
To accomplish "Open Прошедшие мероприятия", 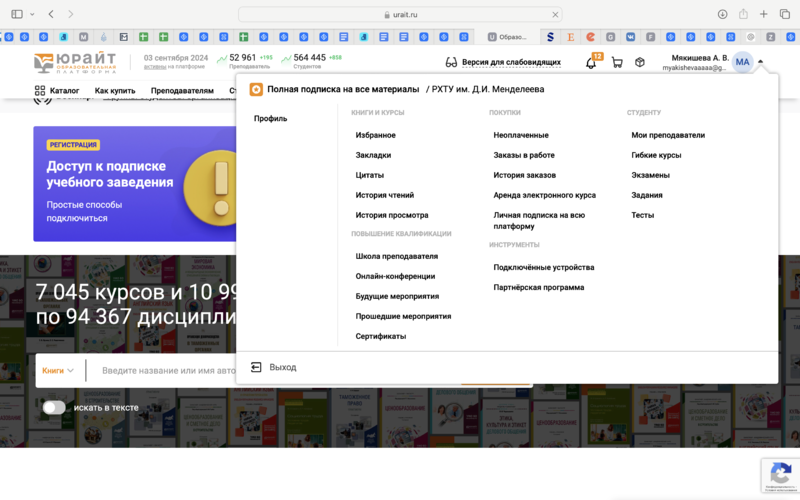I will coord(403,316).
